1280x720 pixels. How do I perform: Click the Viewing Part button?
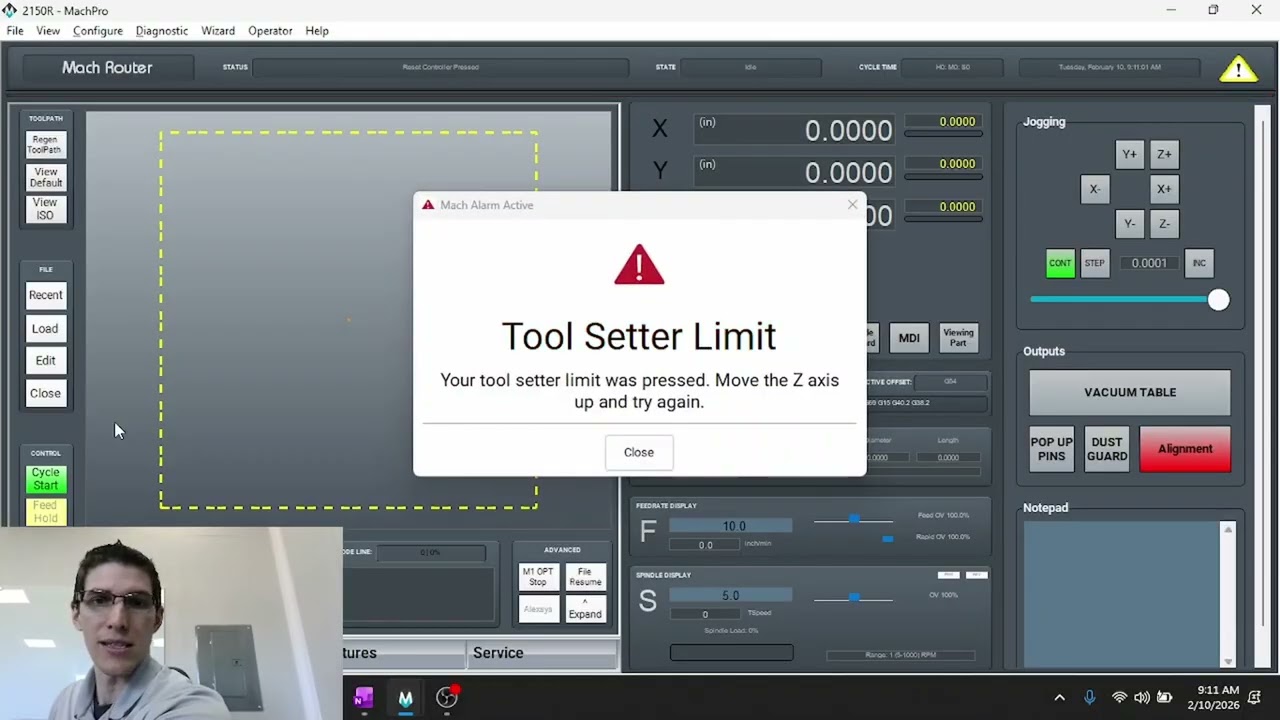click(x=958, y=338)
